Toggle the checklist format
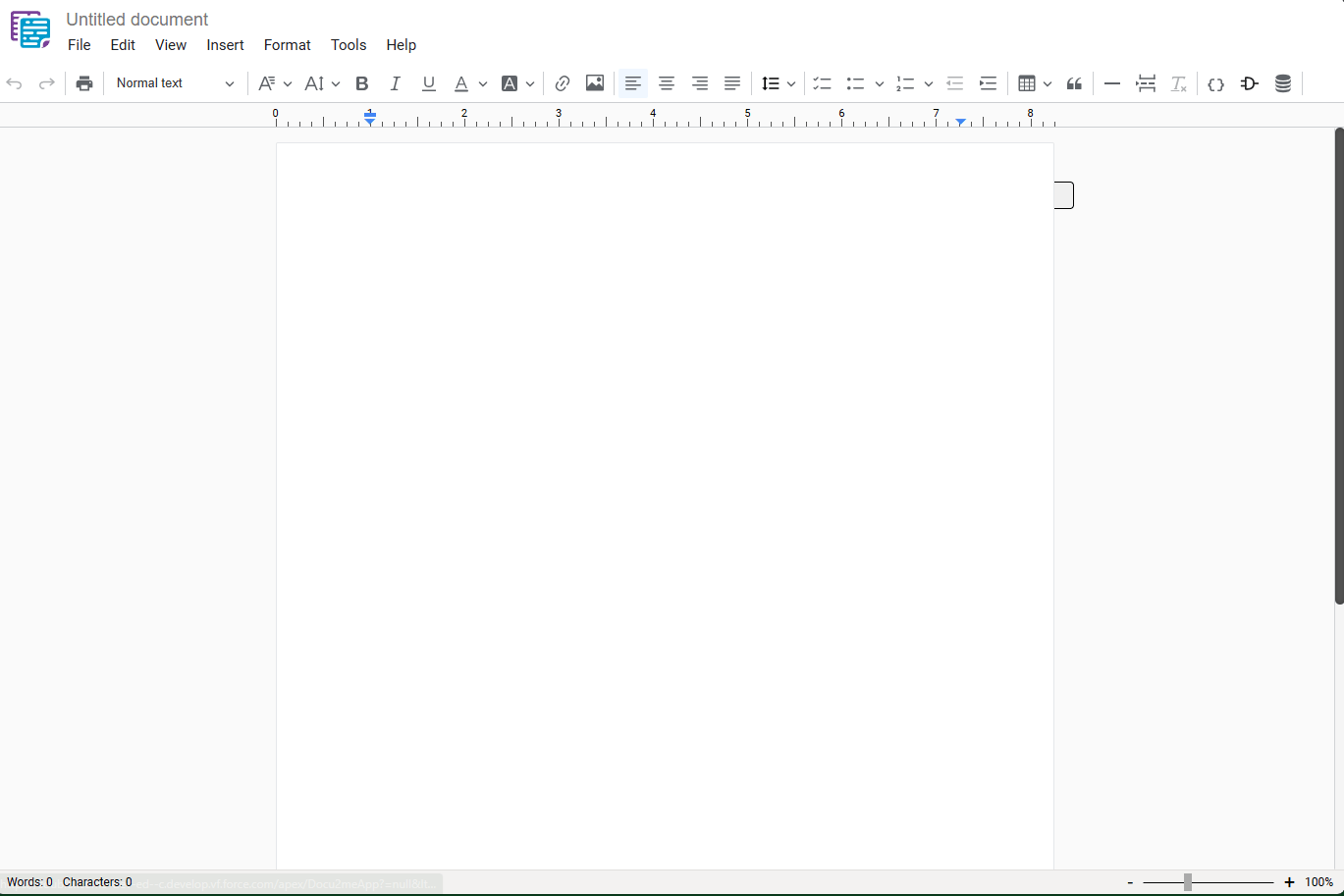 pyautogui.click(x=822, y=83)
